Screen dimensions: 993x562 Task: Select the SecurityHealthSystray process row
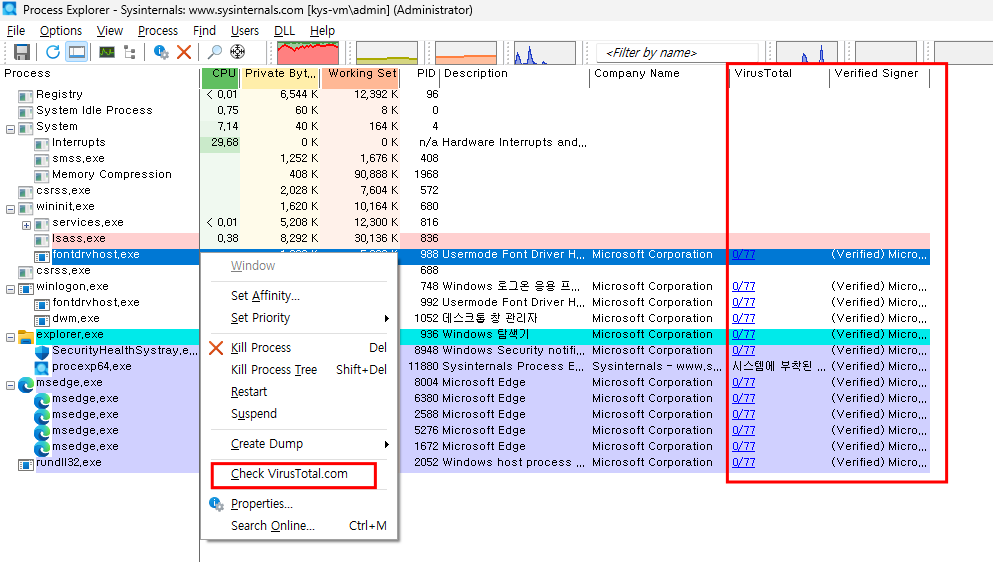tap(465, 351)
